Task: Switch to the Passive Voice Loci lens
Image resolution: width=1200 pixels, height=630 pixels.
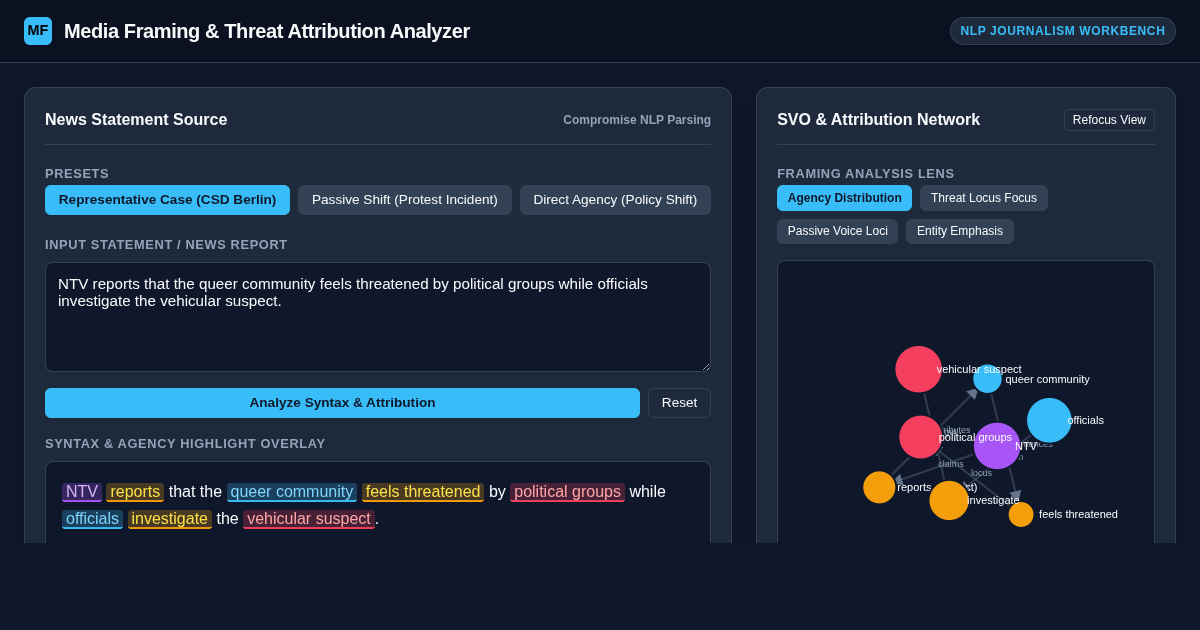Action: [837, 232]
